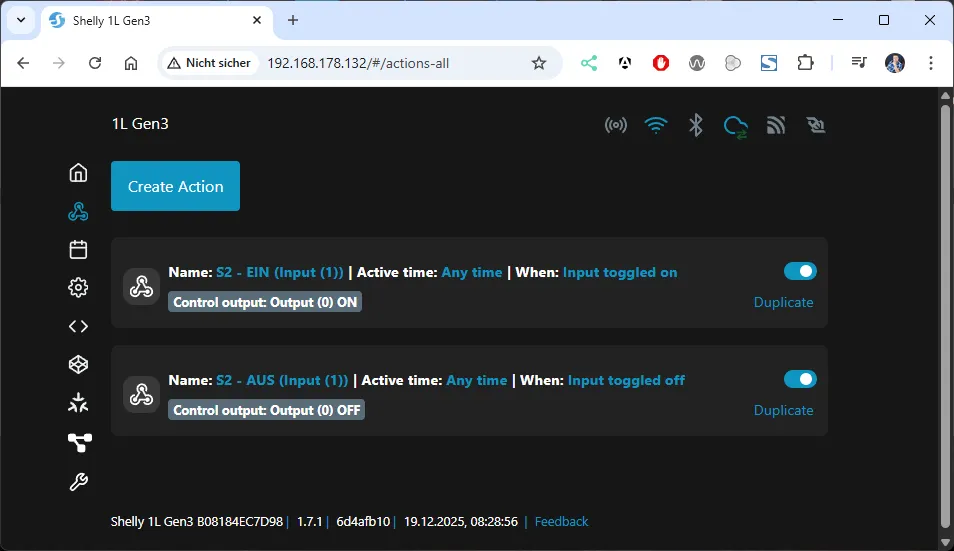Open a new browser tab
The image size is (954, 551).
pos(293,20)
